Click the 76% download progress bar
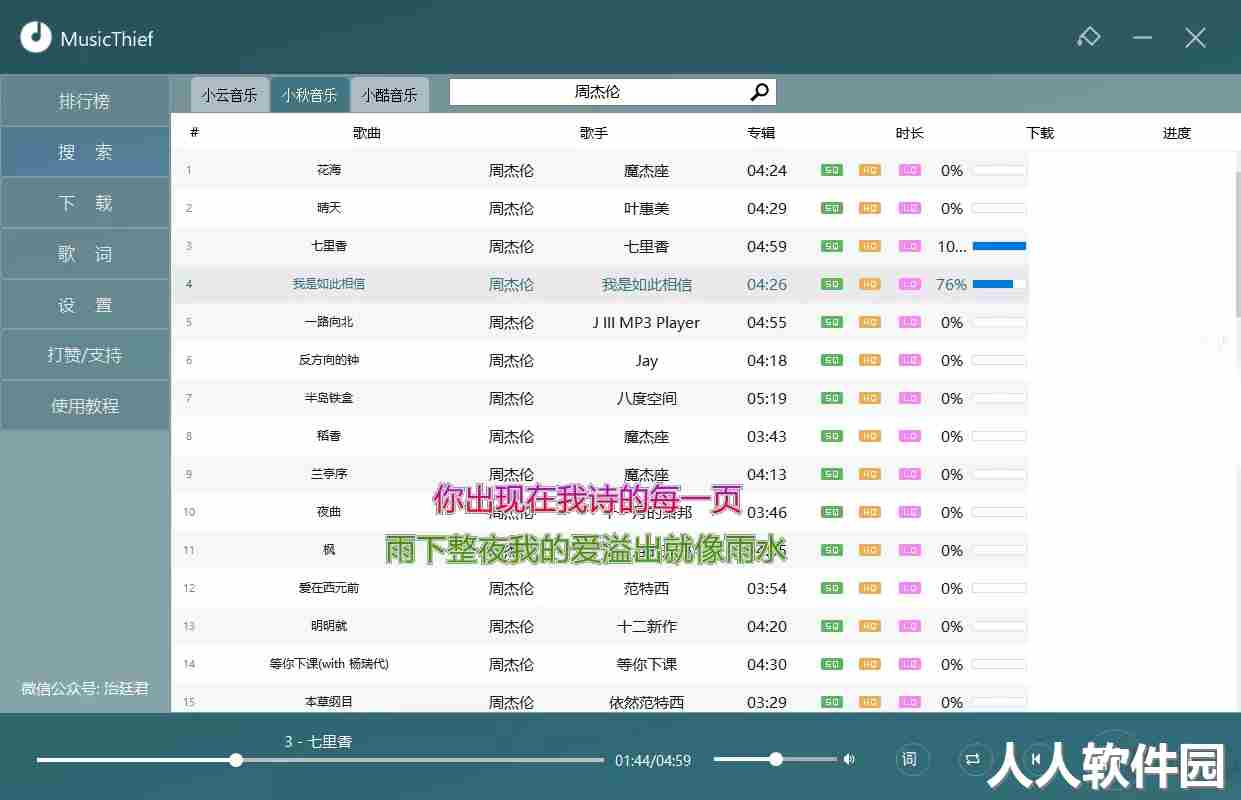The height and width of the screenshot is (800, 1241). point(999,284)
